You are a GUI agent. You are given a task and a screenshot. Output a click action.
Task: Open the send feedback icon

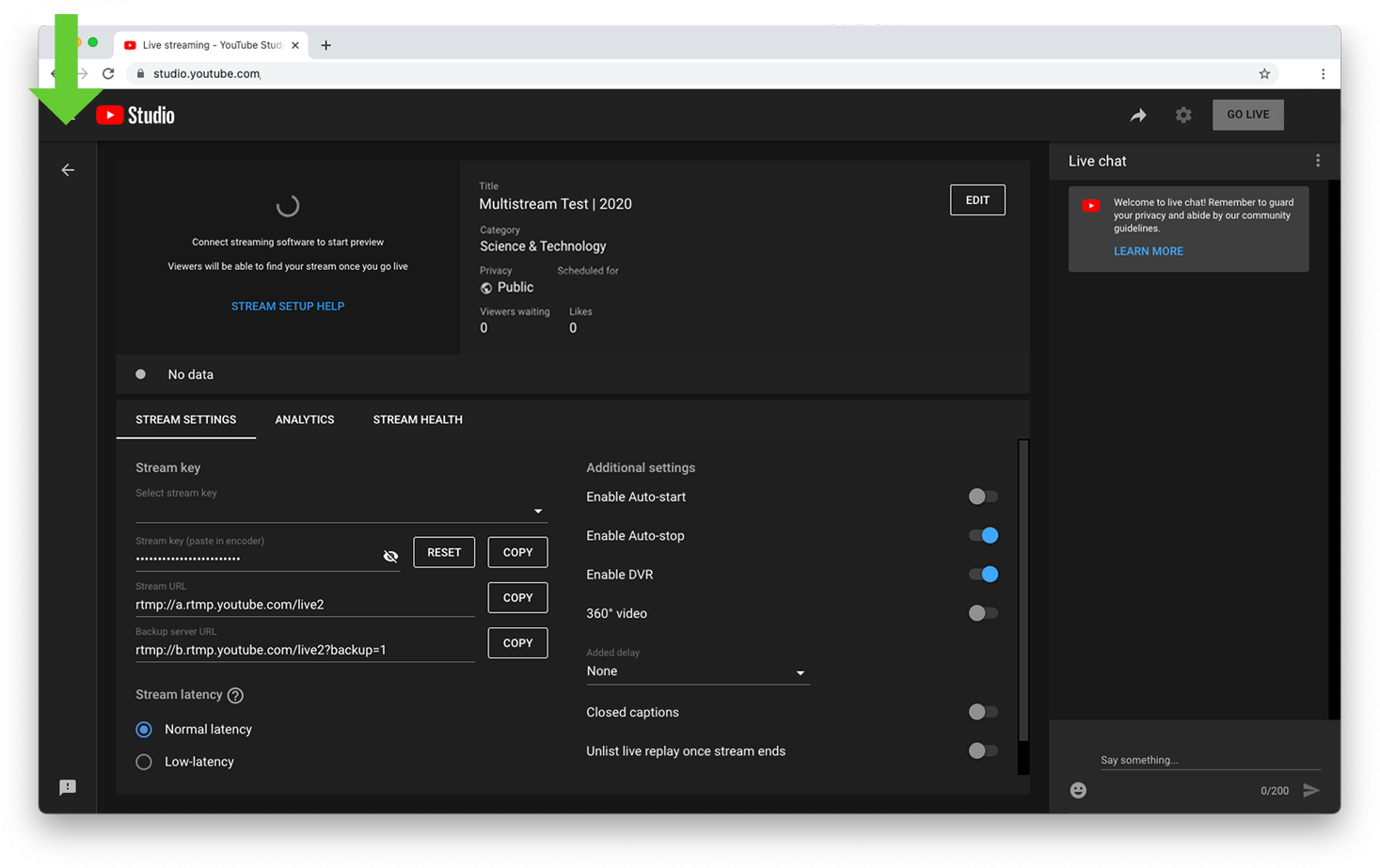tap(68, 787)
